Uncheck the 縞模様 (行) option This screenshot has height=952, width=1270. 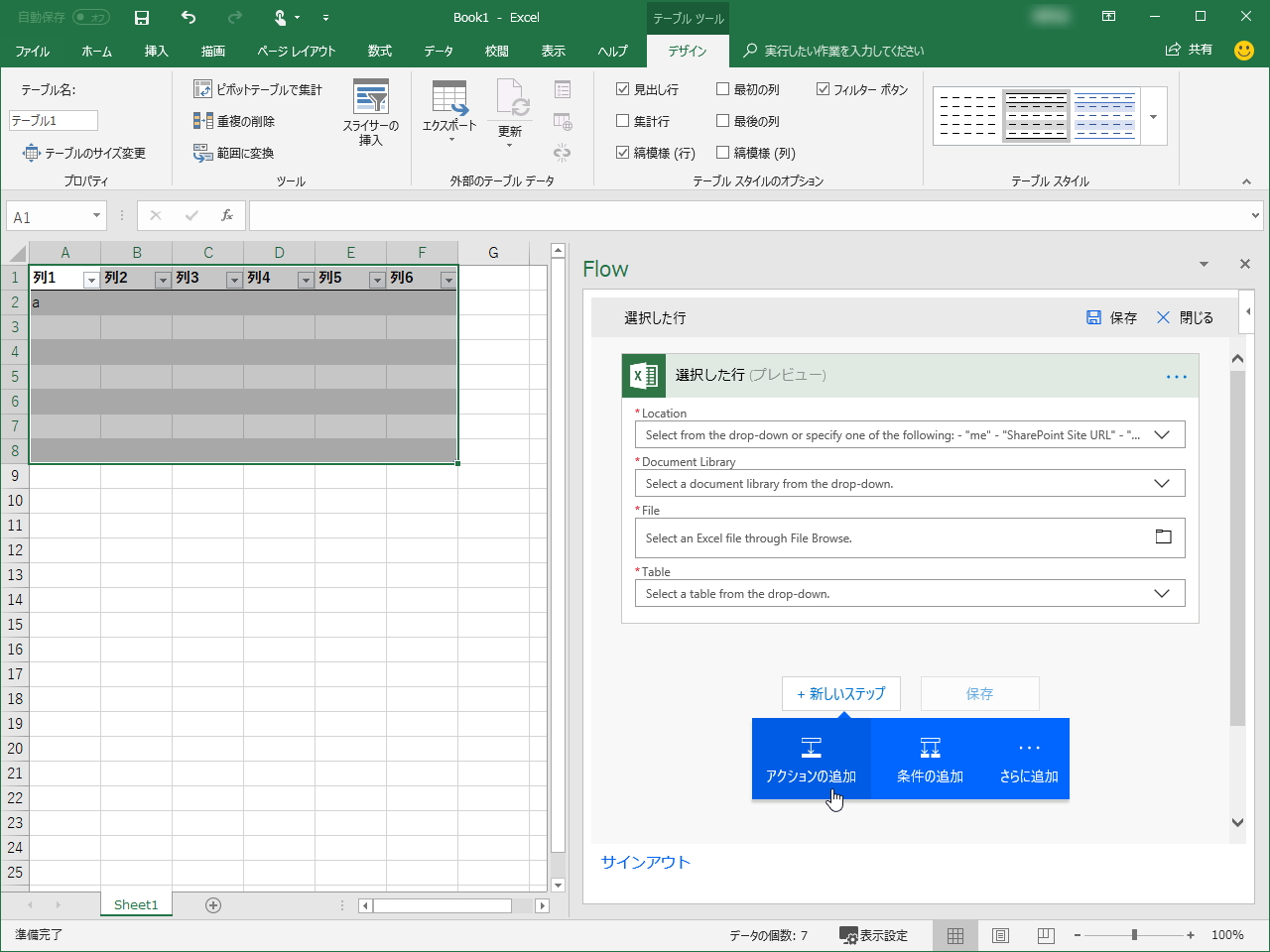point(624,153)
